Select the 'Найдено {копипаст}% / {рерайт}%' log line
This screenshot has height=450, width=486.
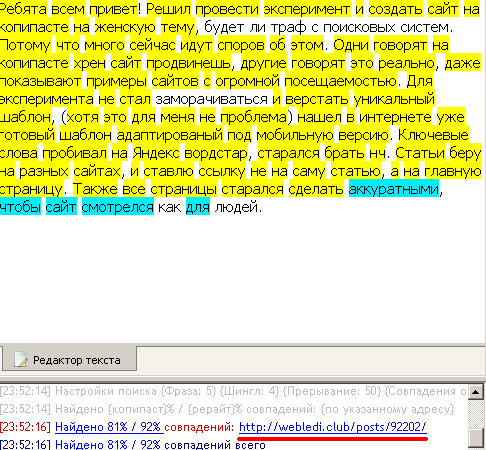point(227,409)
